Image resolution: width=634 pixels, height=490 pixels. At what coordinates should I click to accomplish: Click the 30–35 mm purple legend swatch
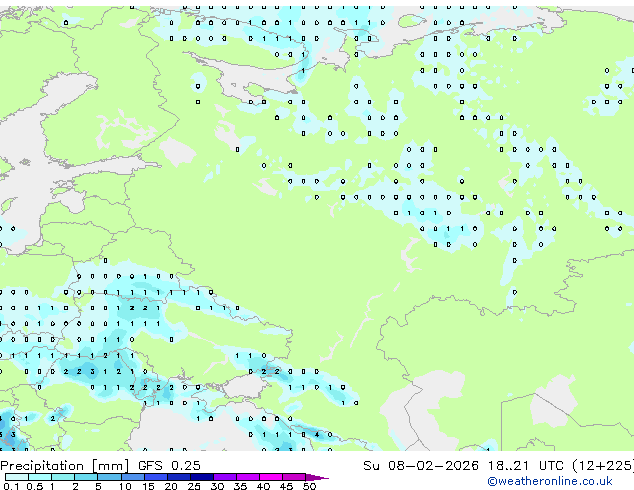[225, 477]
